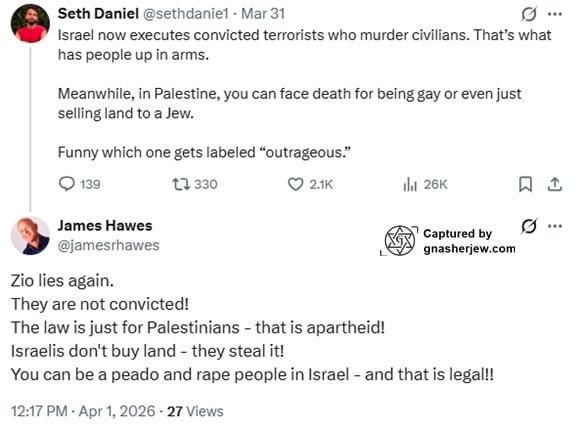Bookmark Seth Daniel's post
Image resolution: width=580 pixels, height=429 pixels.
525,184
